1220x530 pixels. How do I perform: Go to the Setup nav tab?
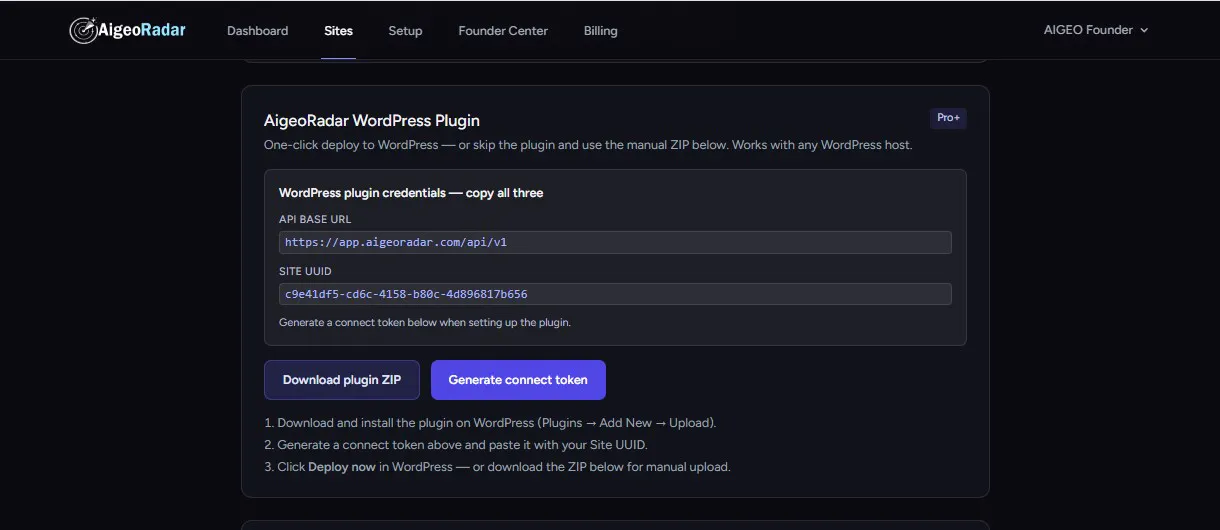[x=405, y=31]
